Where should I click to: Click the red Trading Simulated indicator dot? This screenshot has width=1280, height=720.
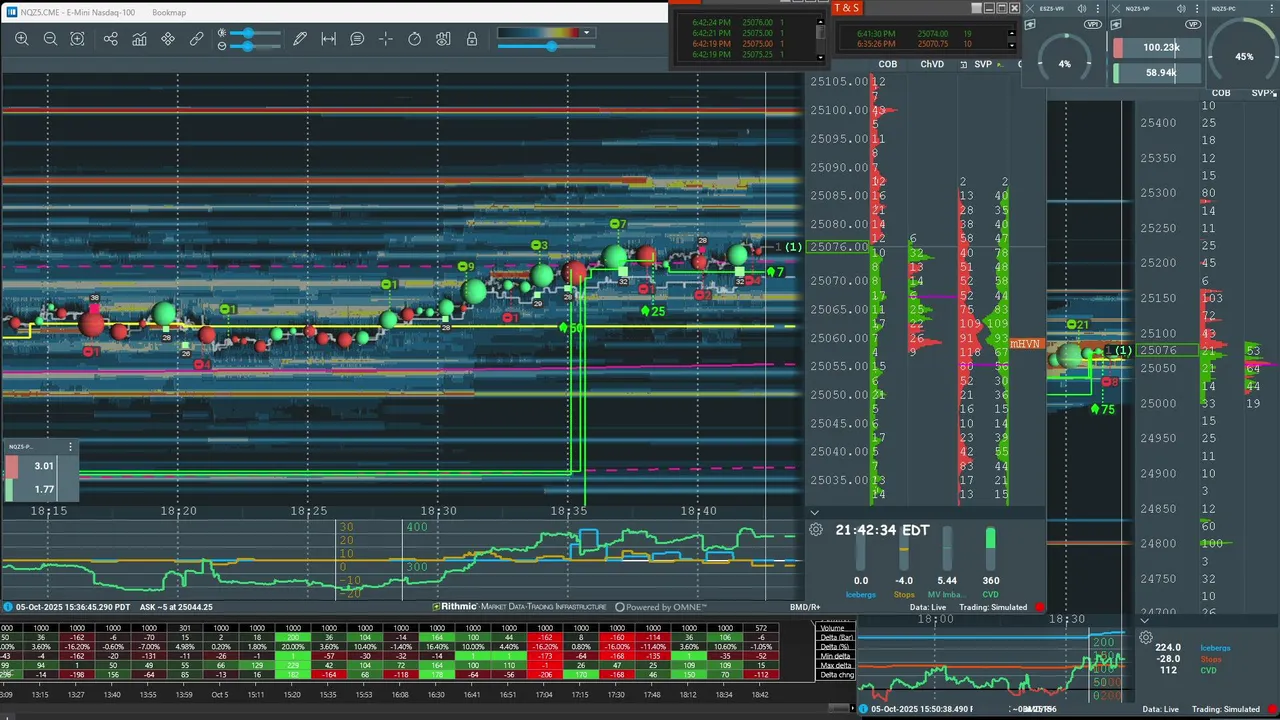[1040, 607]
